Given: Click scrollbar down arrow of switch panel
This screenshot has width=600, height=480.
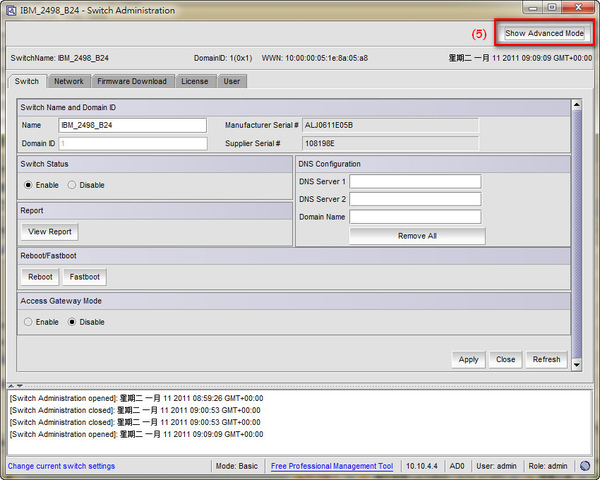Looking at the screenshot, I should pos(577,365).
